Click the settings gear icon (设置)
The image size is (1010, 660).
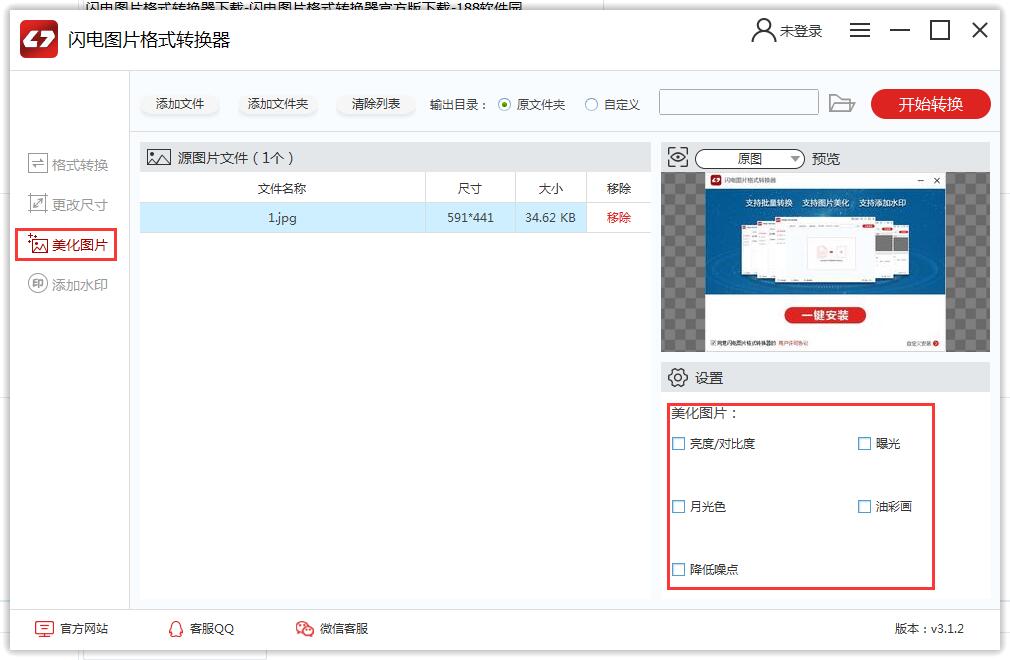click(678, 378)
